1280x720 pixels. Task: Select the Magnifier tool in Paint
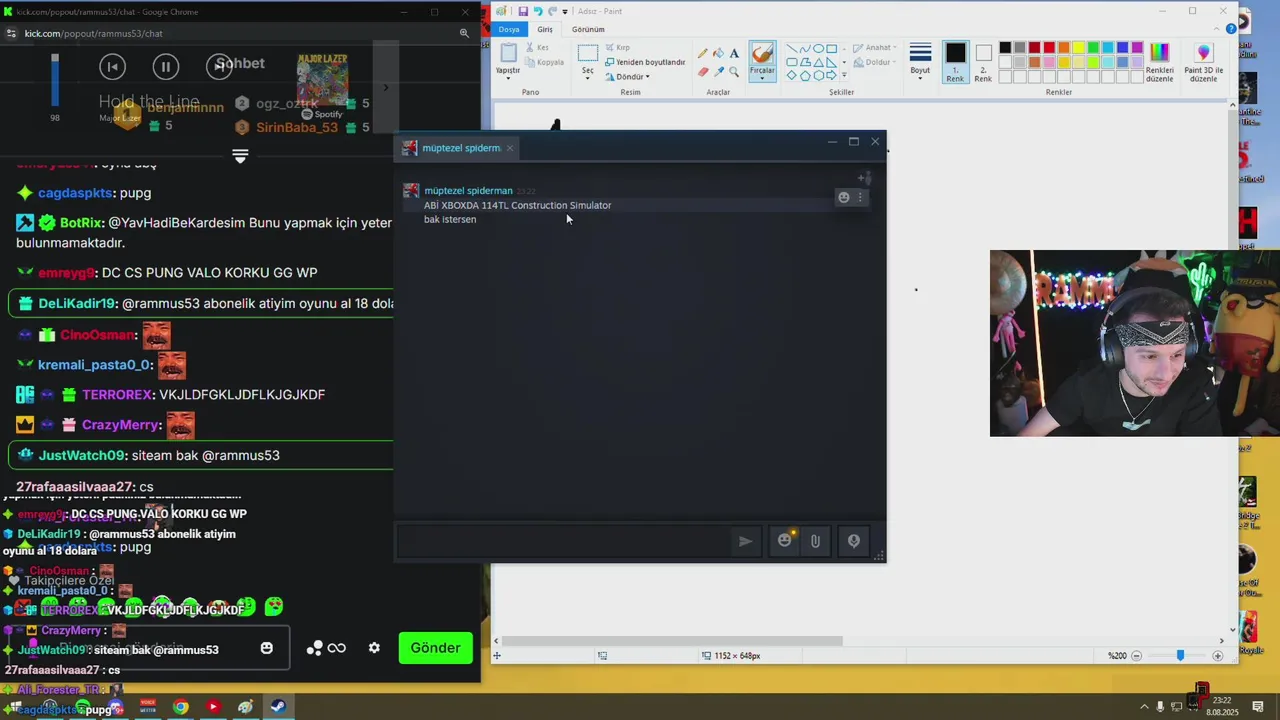734,72
